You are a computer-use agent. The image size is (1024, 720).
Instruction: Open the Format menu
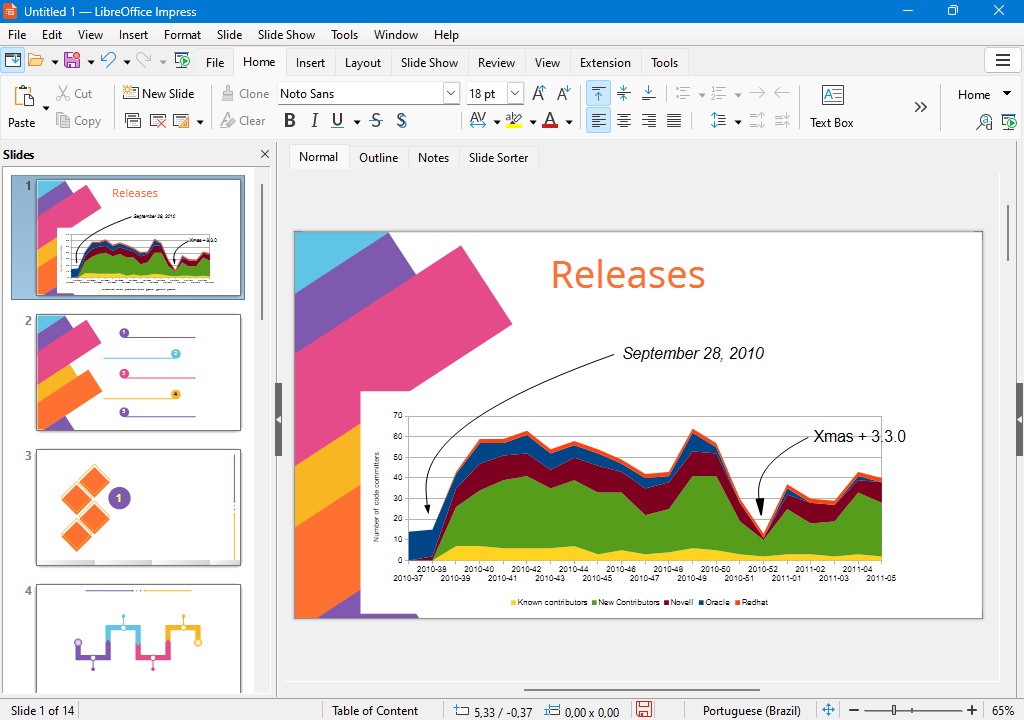(x=182, y=34)
